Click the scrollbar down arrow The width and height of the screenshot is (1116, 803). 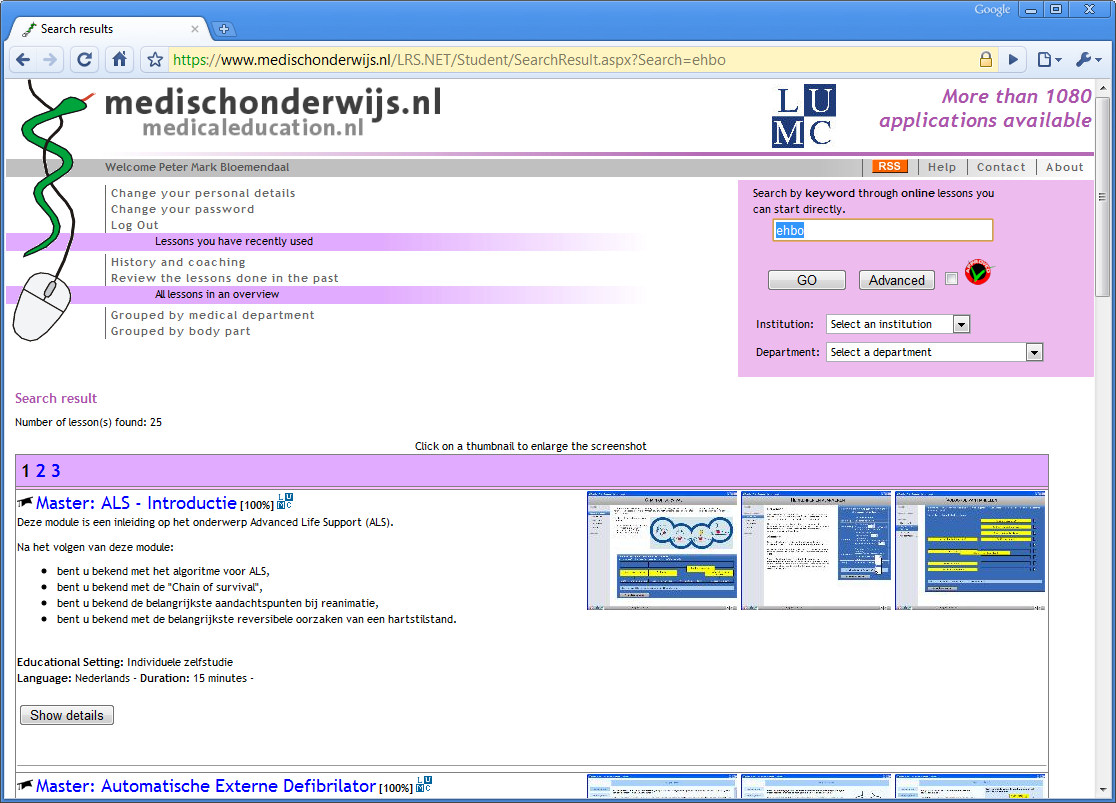pyautogui.click(x=1102, y=789)
